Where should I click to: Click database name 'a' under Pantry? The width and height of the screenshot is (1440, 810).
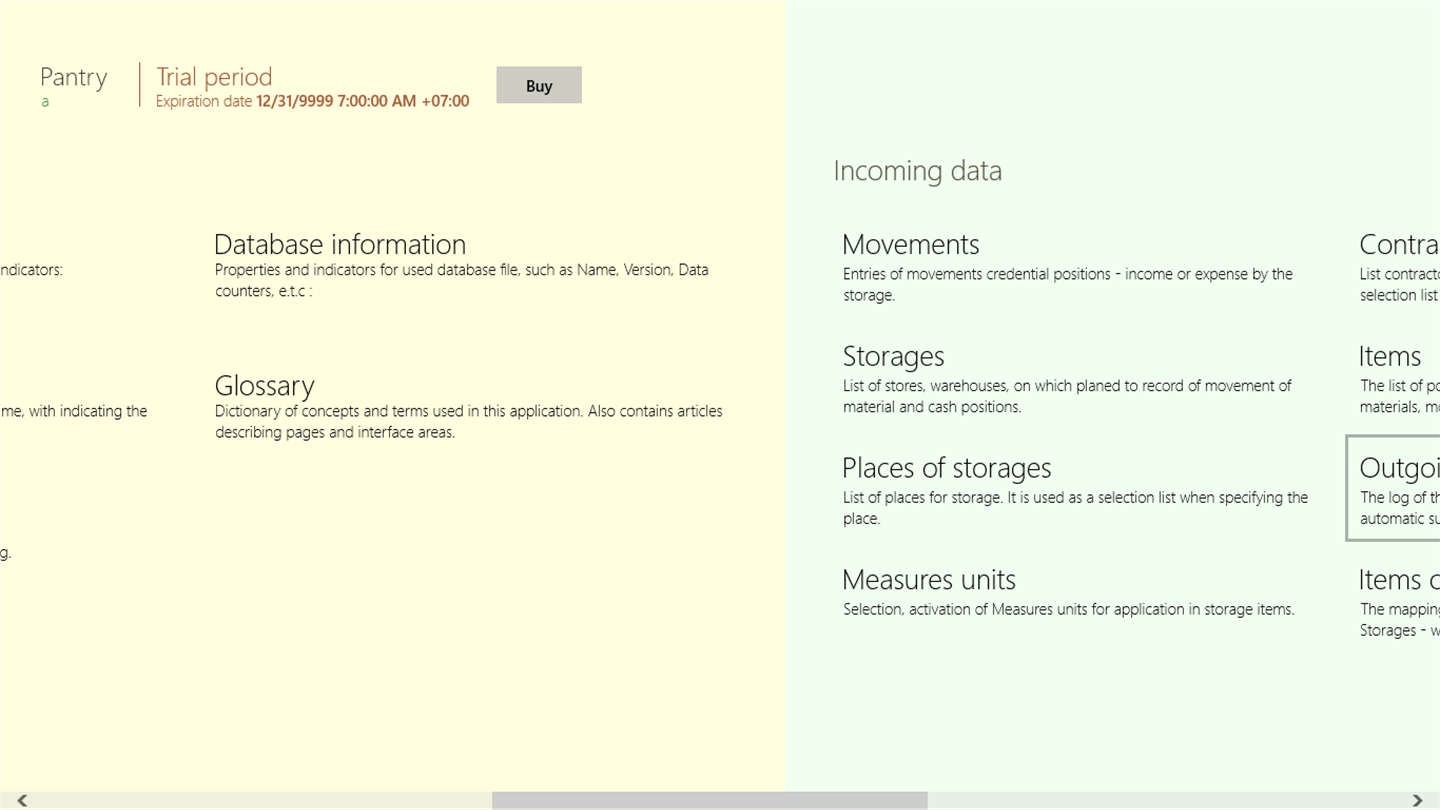pyautogui.click(x=45, y=102)
